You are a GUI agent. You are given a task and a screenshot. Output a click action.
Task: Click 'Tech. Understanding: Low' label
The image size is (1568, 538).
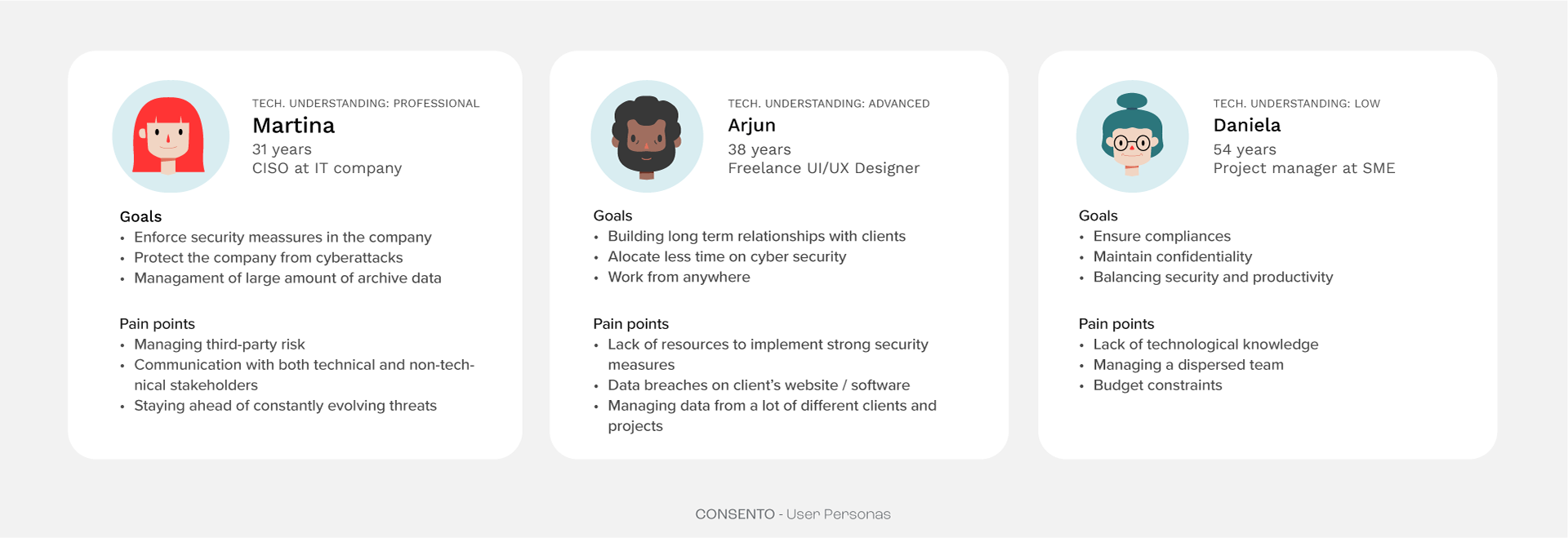tap(1297, 104)
